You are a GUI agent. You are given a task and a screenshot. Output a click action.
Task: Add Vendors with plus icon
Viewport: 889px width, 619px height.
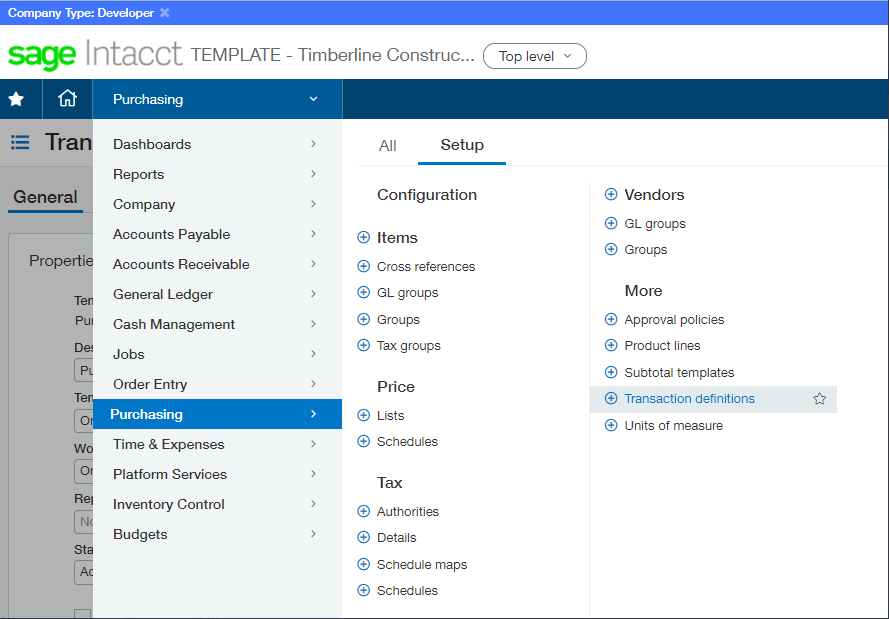point(611,194)
